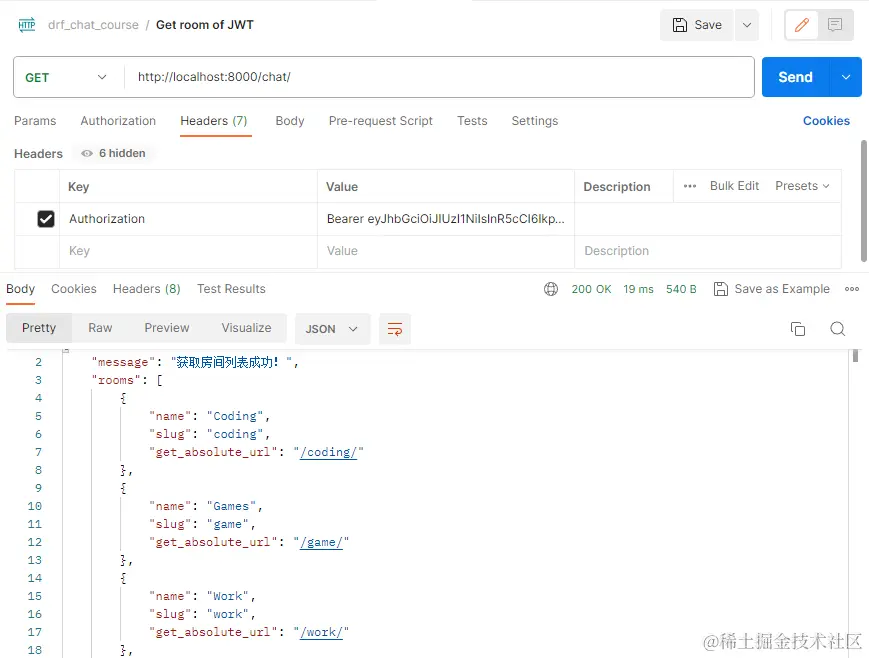This screenshot has width=869, height=658.
Task: Show the 6 hidden headers
Action: [113, 153]
